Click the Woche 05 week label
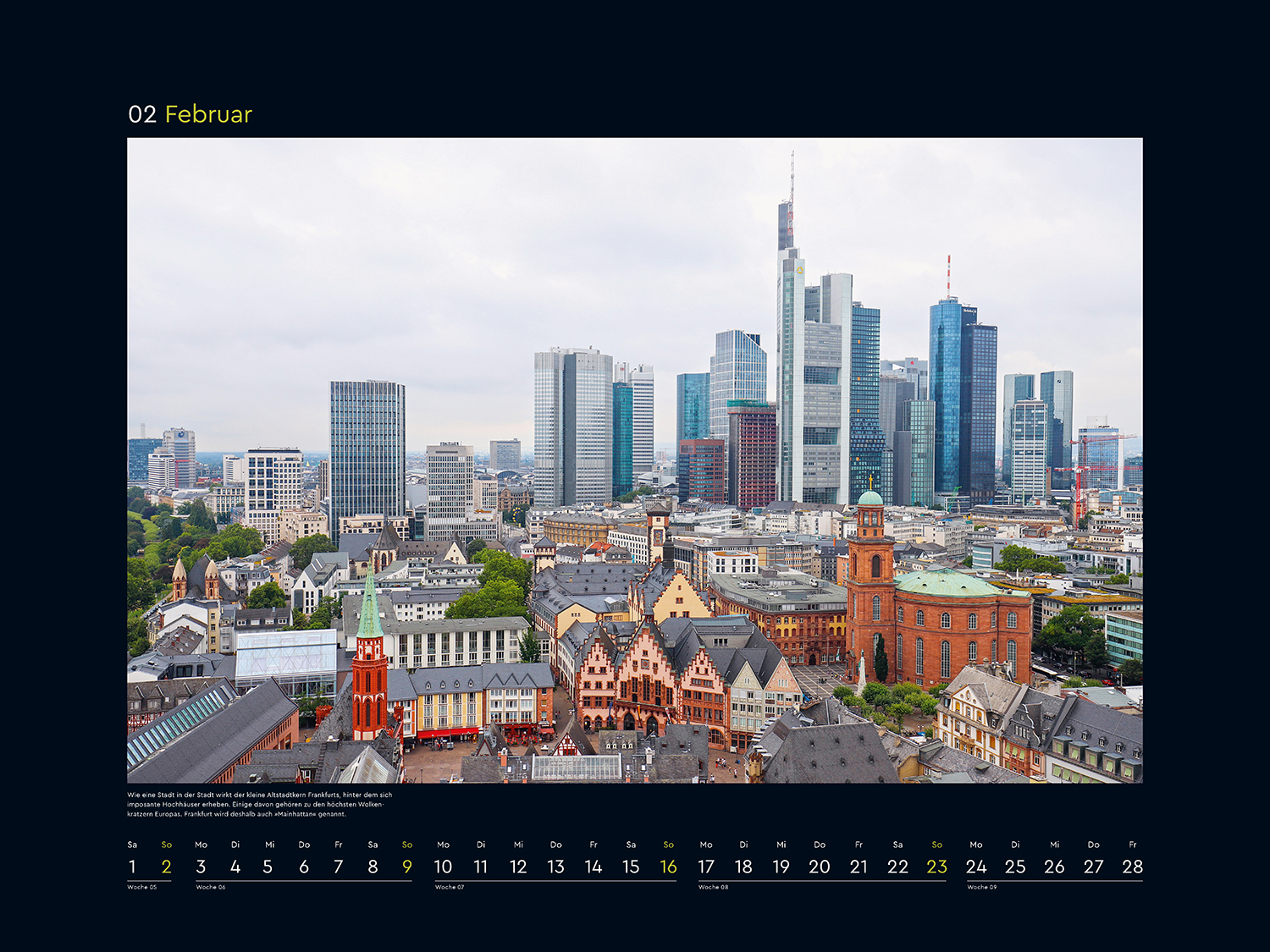This screenshot has width=1270, height=952. [141, 887]
